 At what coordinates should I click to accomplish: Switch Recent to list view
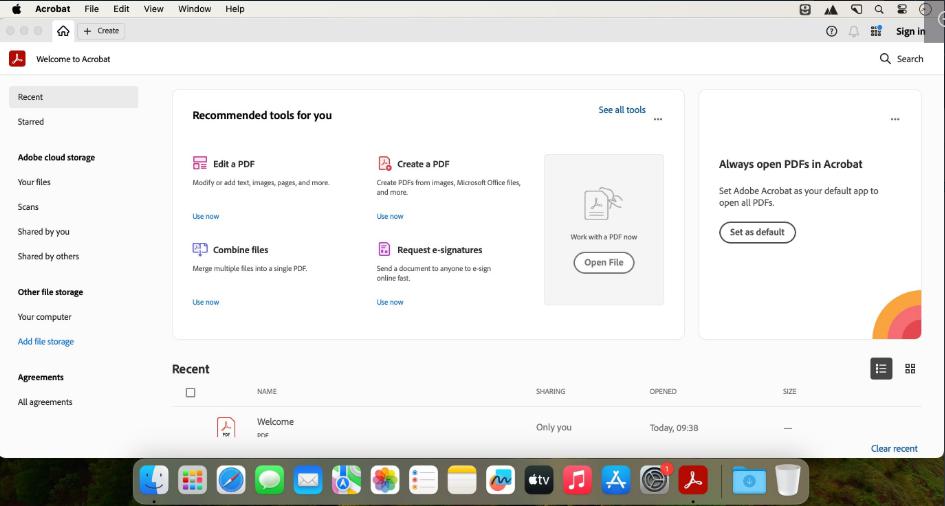click(x=881, y=369)
